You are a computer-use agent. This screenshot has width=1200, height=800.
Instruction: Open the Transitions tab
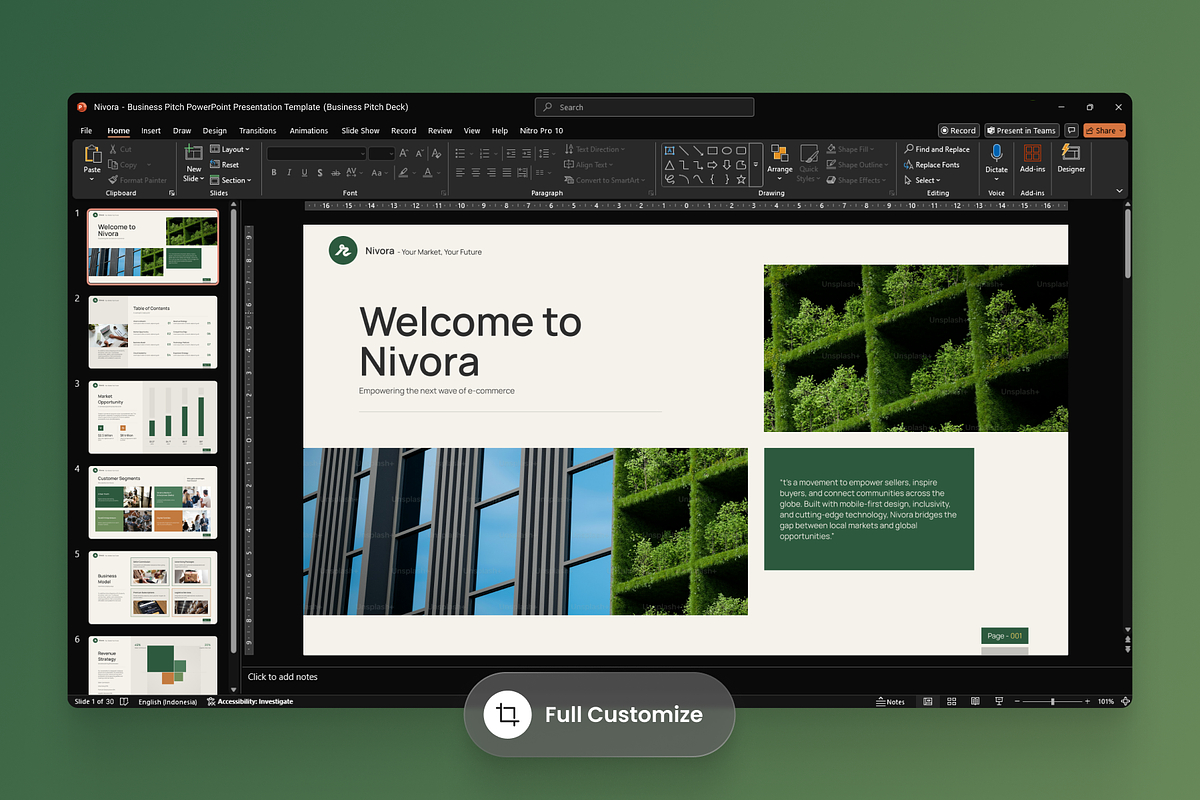[258, 130]
